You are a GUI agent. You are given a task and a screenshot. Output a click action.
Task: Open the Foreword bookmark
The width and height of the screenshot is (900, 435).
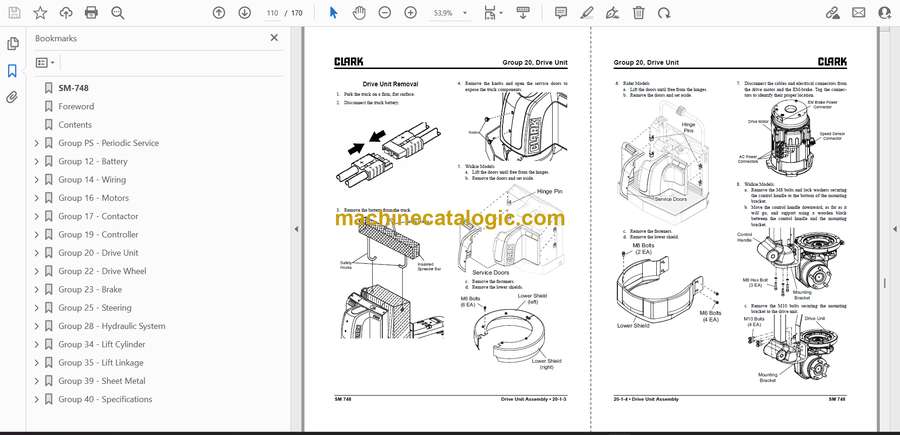76,106
